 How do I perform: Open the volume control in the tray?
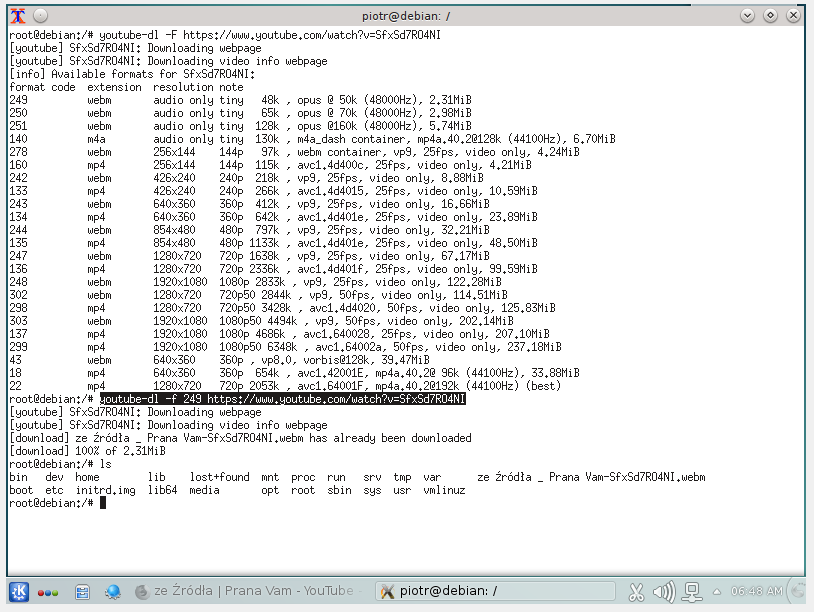[664, 592]
